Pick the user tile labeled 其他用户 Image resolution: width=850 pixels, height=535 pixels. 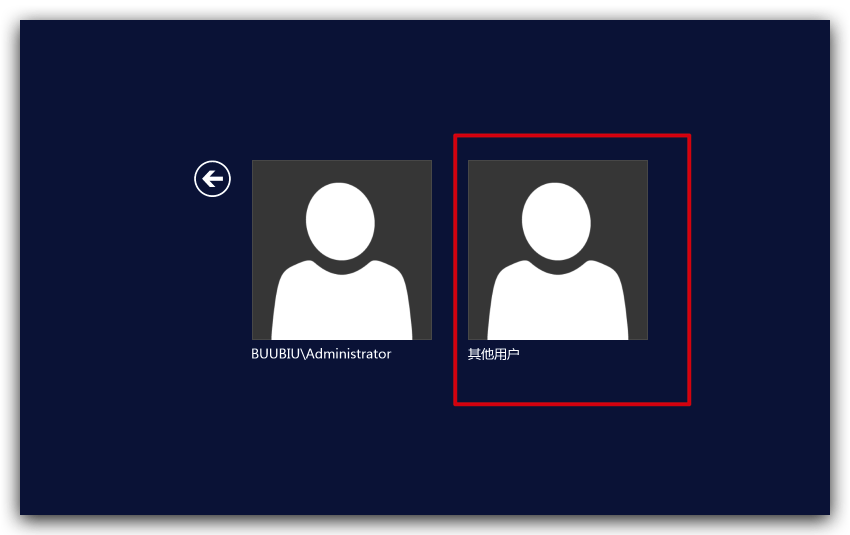[558, 260]
